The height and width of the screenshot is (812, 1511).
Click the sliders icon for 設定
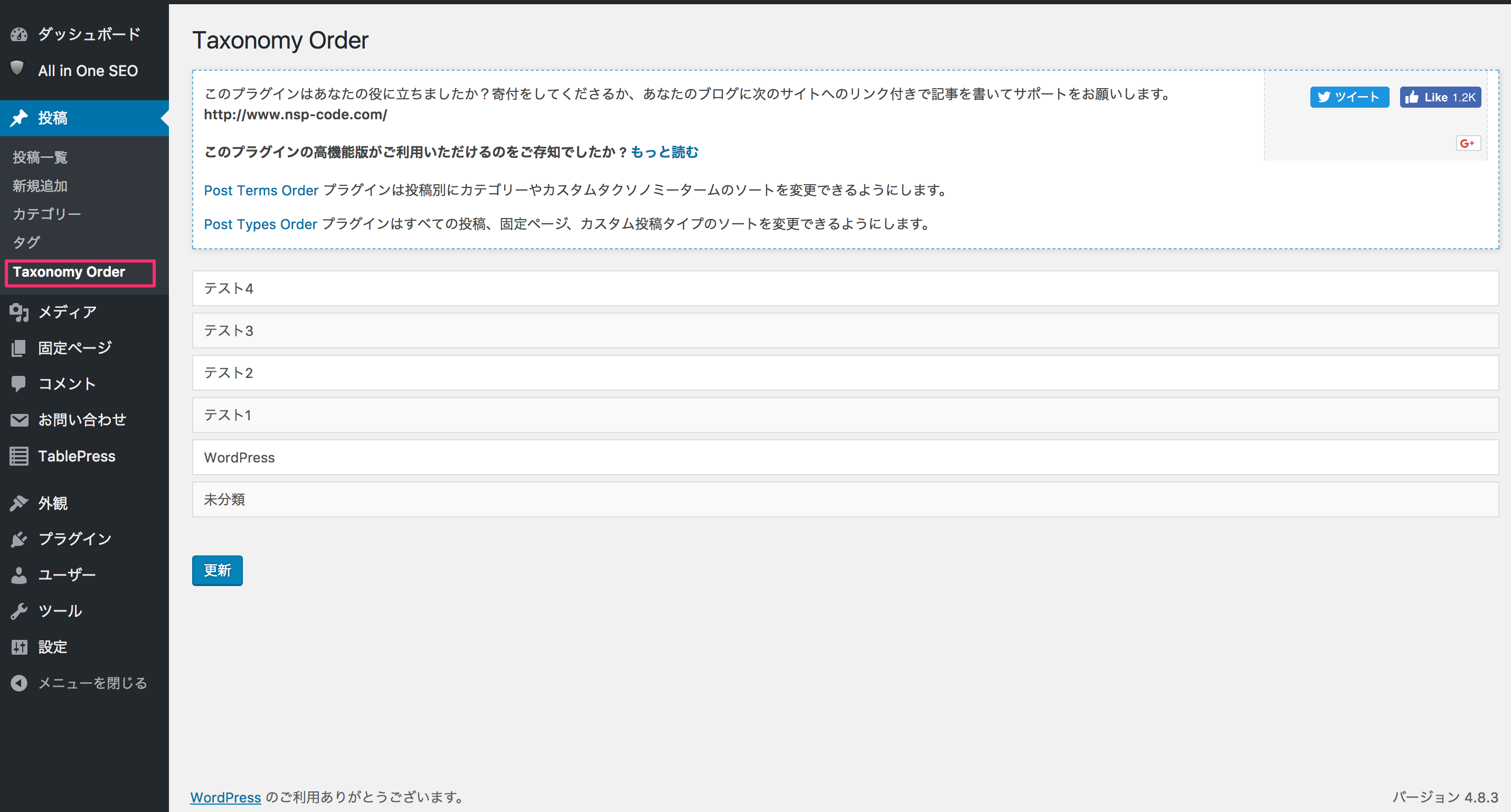coord(19,647)
